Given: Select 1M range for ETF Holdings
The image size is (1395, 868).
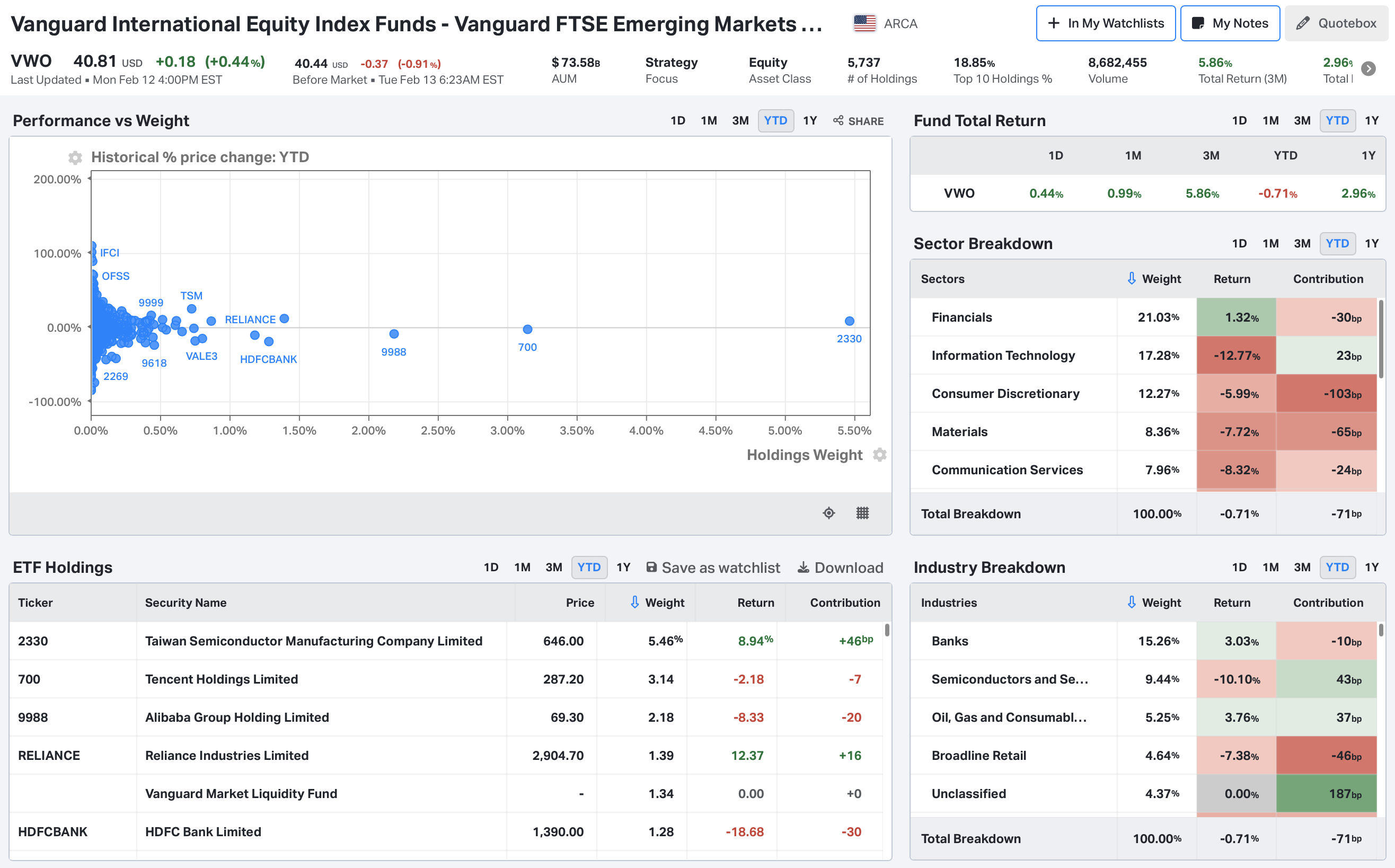Looking at the screenshot, I should [x=523, y=567].
